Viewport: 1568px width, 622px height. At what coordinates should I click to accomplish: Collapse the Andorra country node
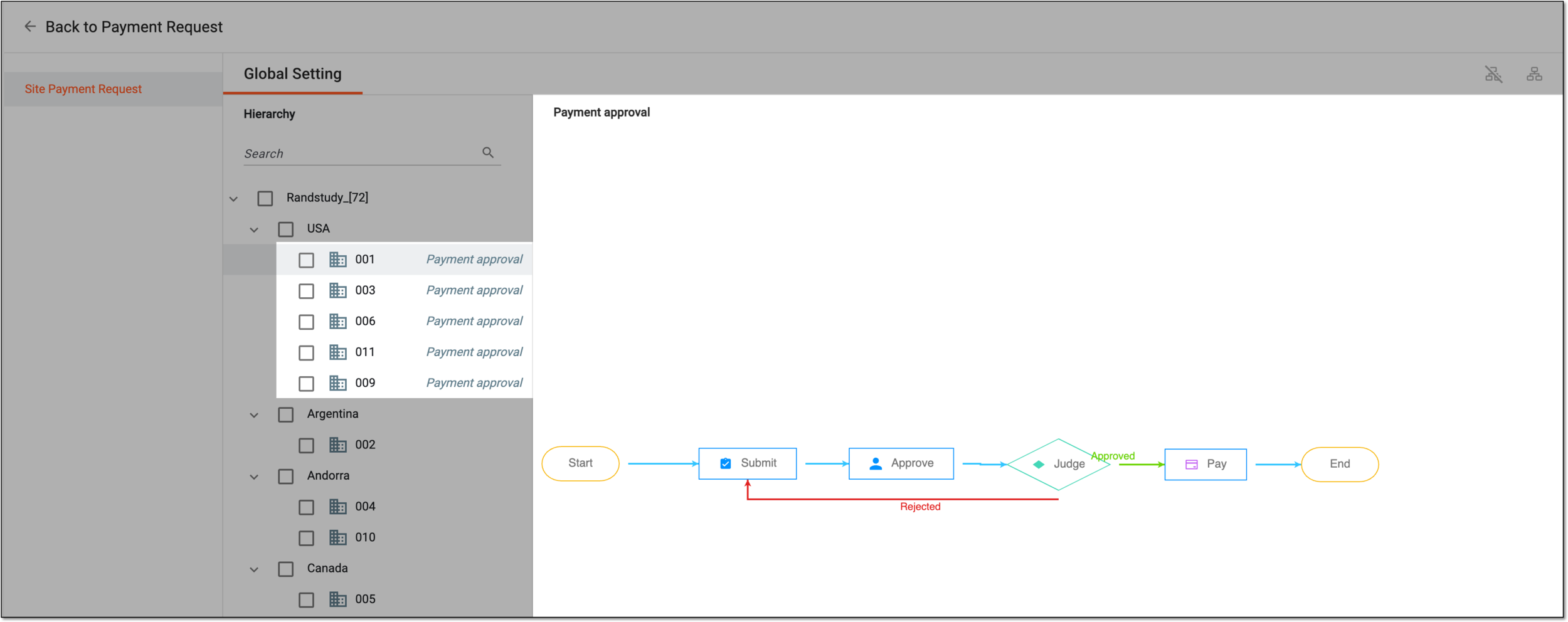click(254, 477)
